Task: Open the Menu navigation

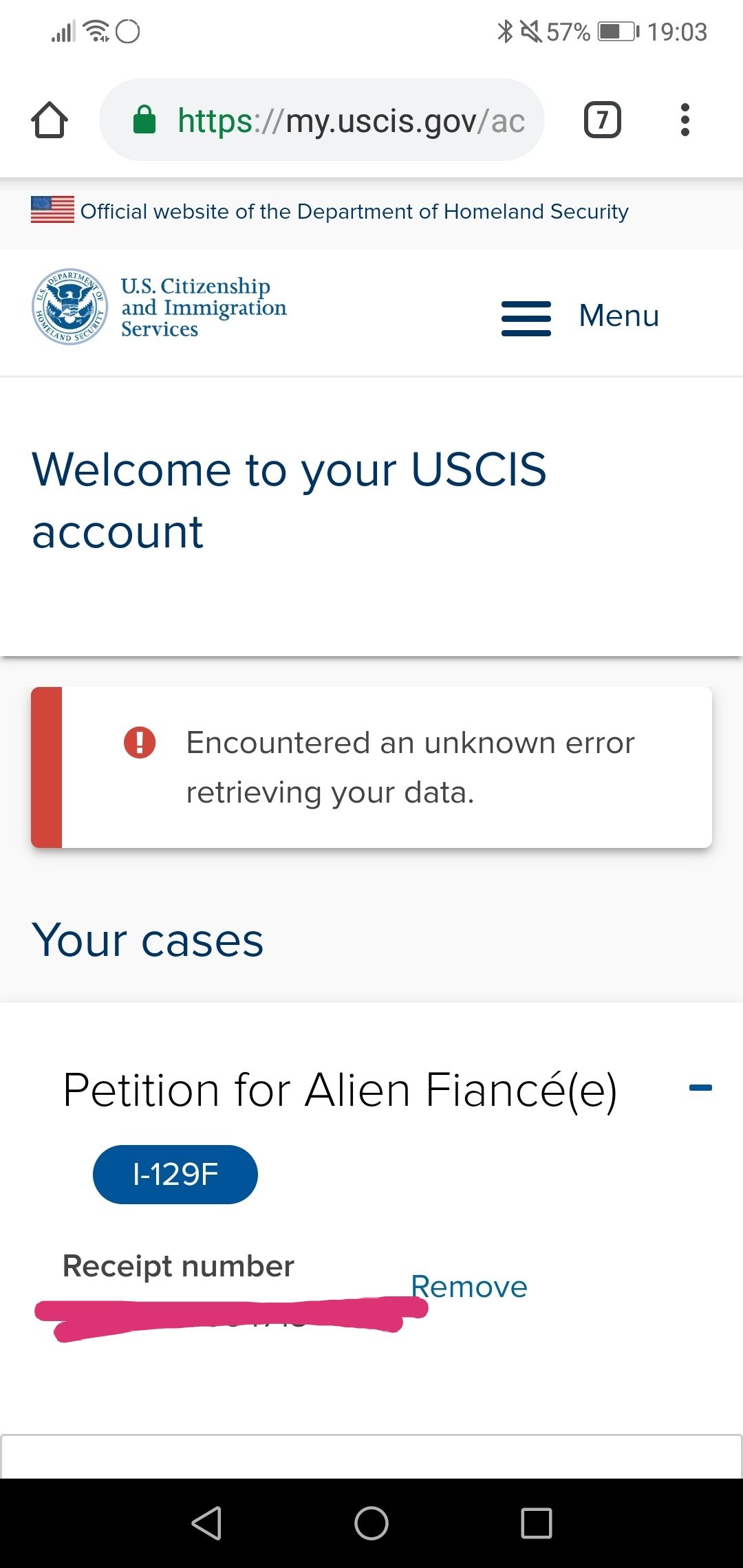Action: coord(619,316)
